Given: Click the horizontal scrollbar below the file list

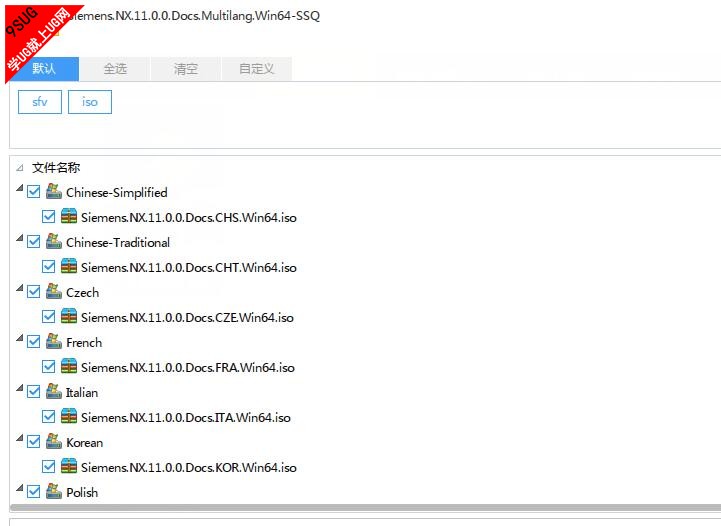Looking at the screenshot, I should coord(366,508).
